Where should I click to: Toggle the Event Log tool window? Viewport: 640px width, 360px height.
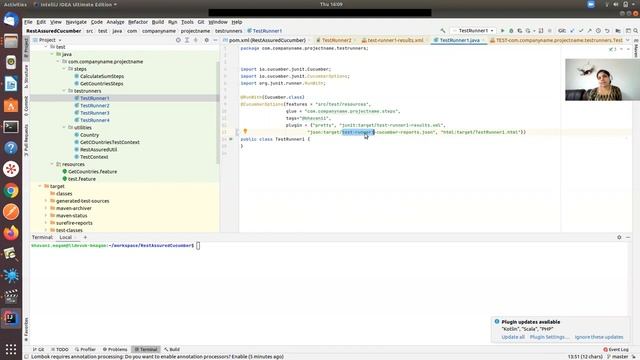click(616, 349)
